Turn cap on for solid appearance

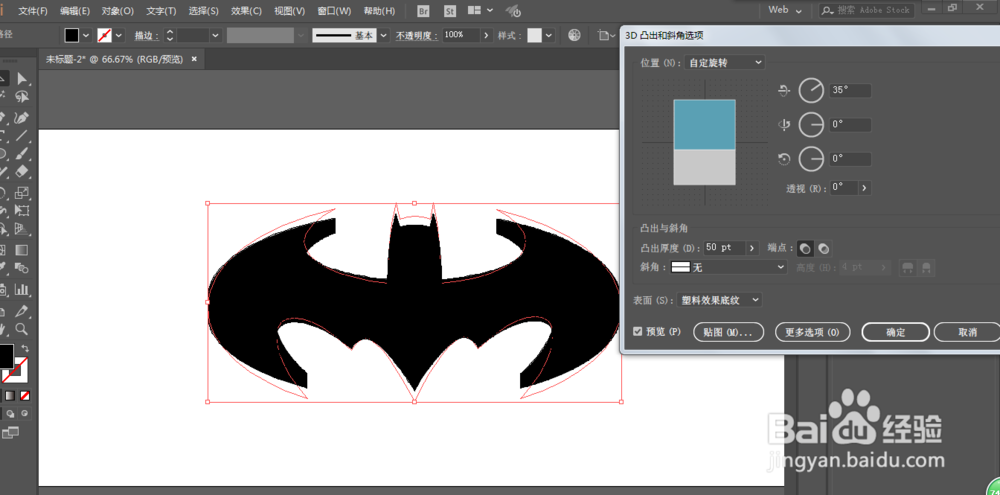pyautogui.click(x=806, y=248)
